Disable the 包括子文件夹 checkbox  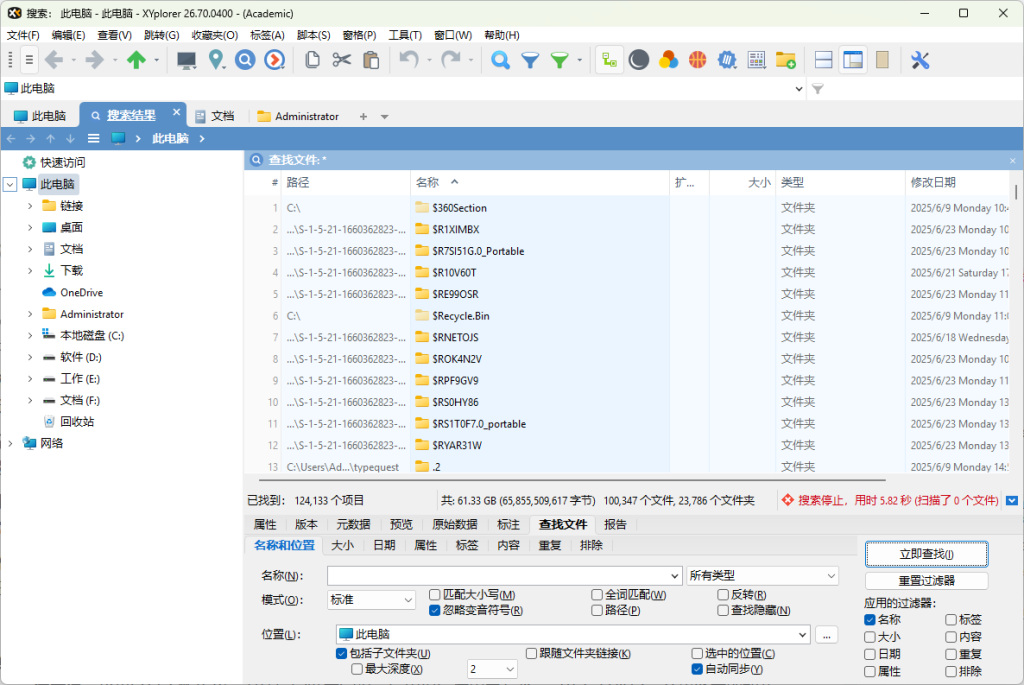point(343,653)
